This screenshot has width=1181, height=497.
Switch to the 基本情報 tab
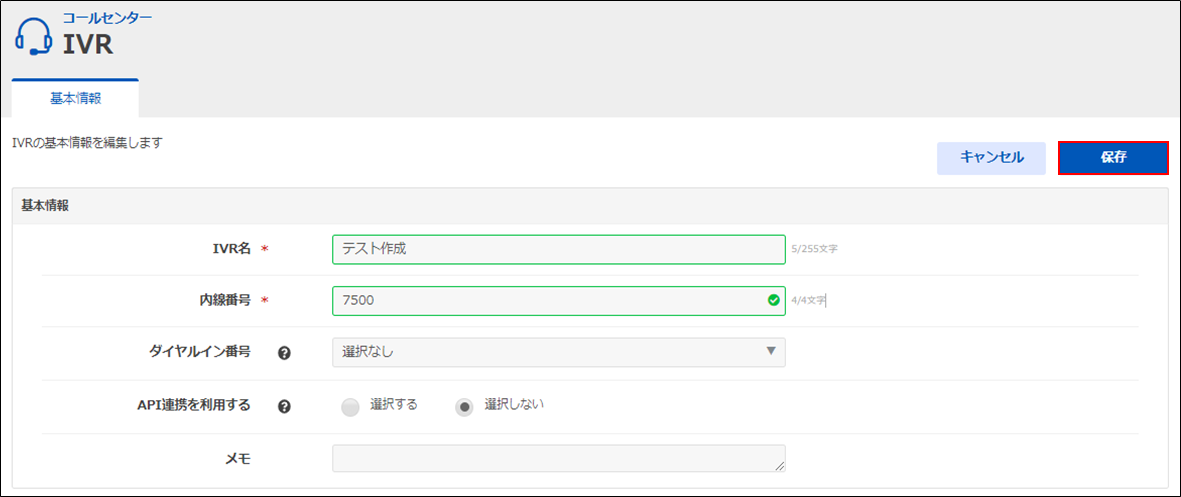[75, 99]
